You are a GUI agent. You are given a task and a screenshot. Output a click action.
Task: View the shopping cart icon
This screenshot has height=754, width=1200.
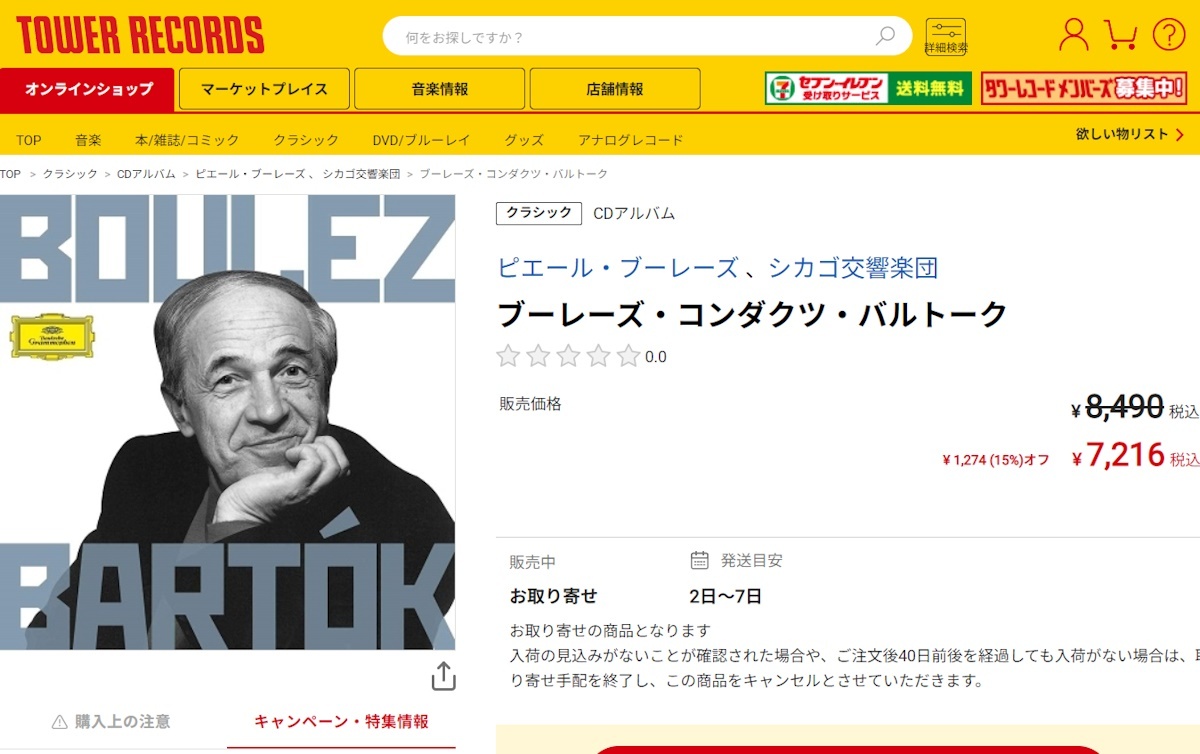coord(1121,35)
